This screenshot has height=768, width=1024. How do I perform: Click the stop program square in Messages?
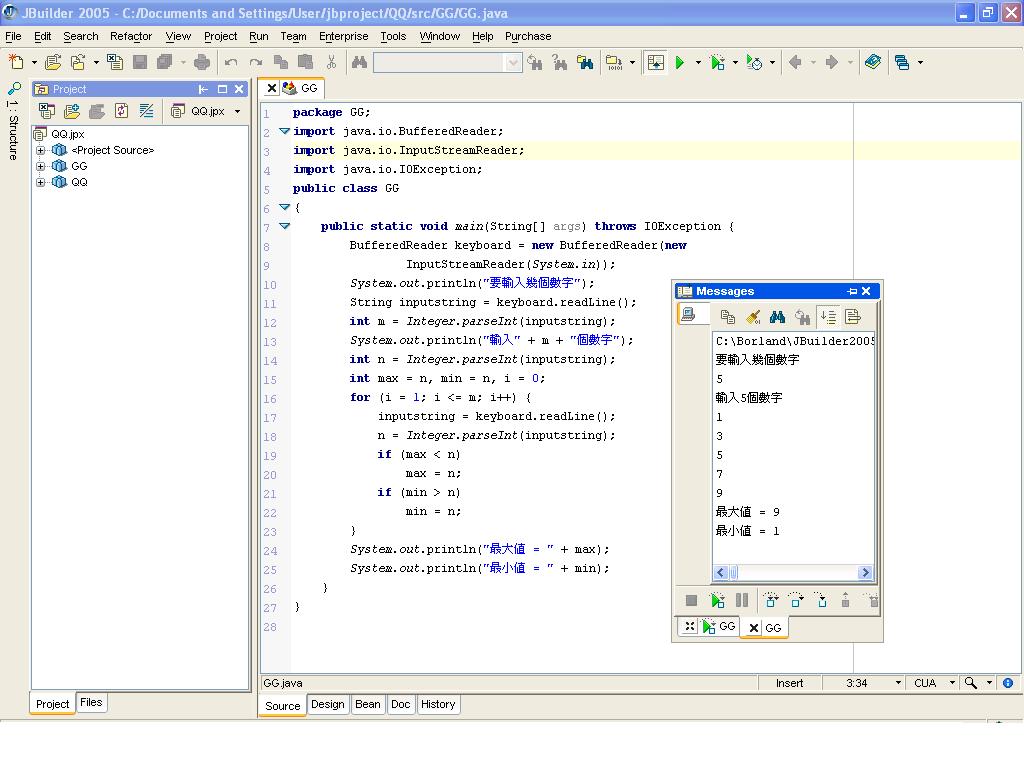click(692, 600)
